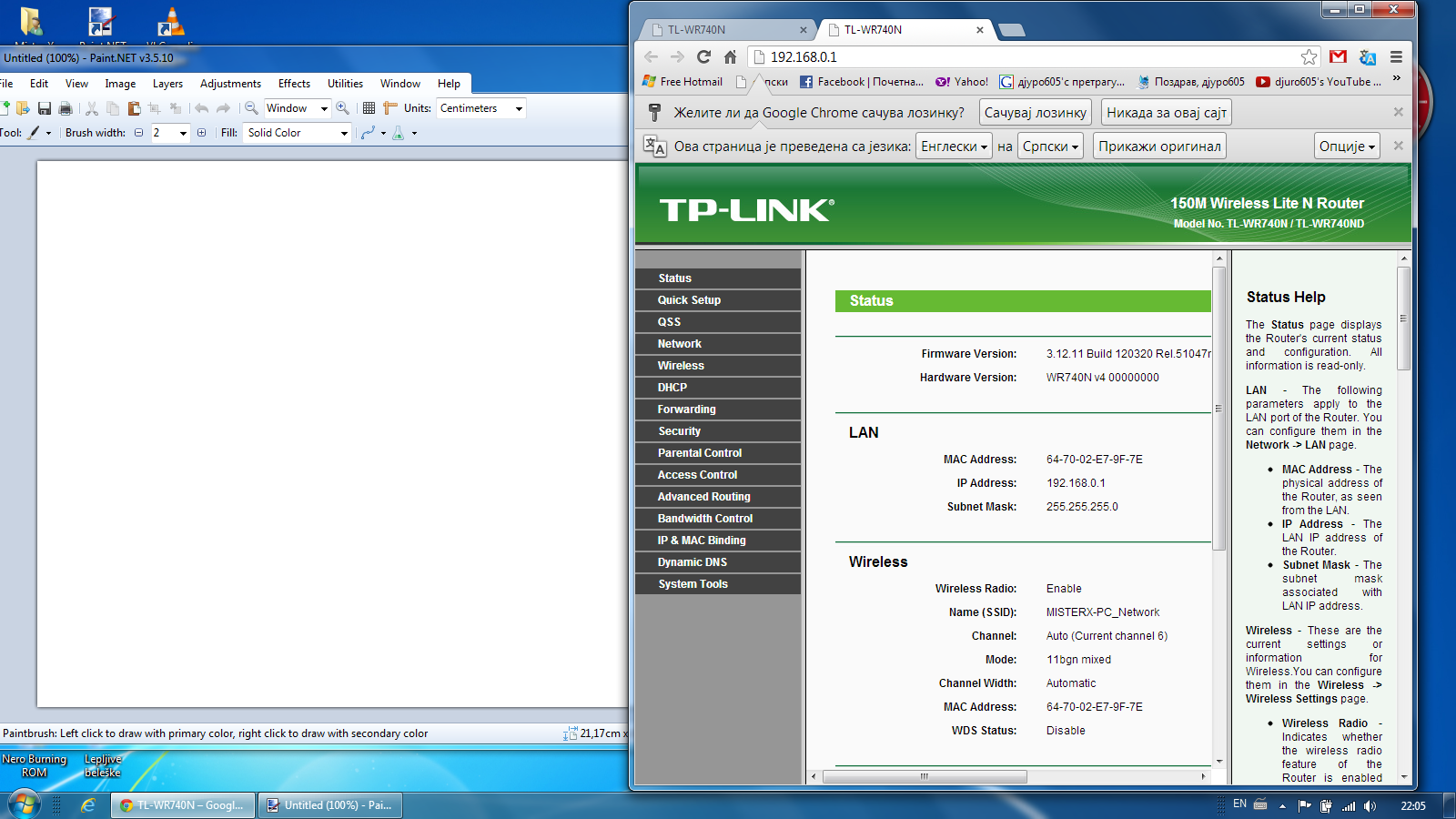The width and height of the screenshot is (1456, 819).
Task: Click the volume speaker icon in system tray
Action: [1370, 805]
